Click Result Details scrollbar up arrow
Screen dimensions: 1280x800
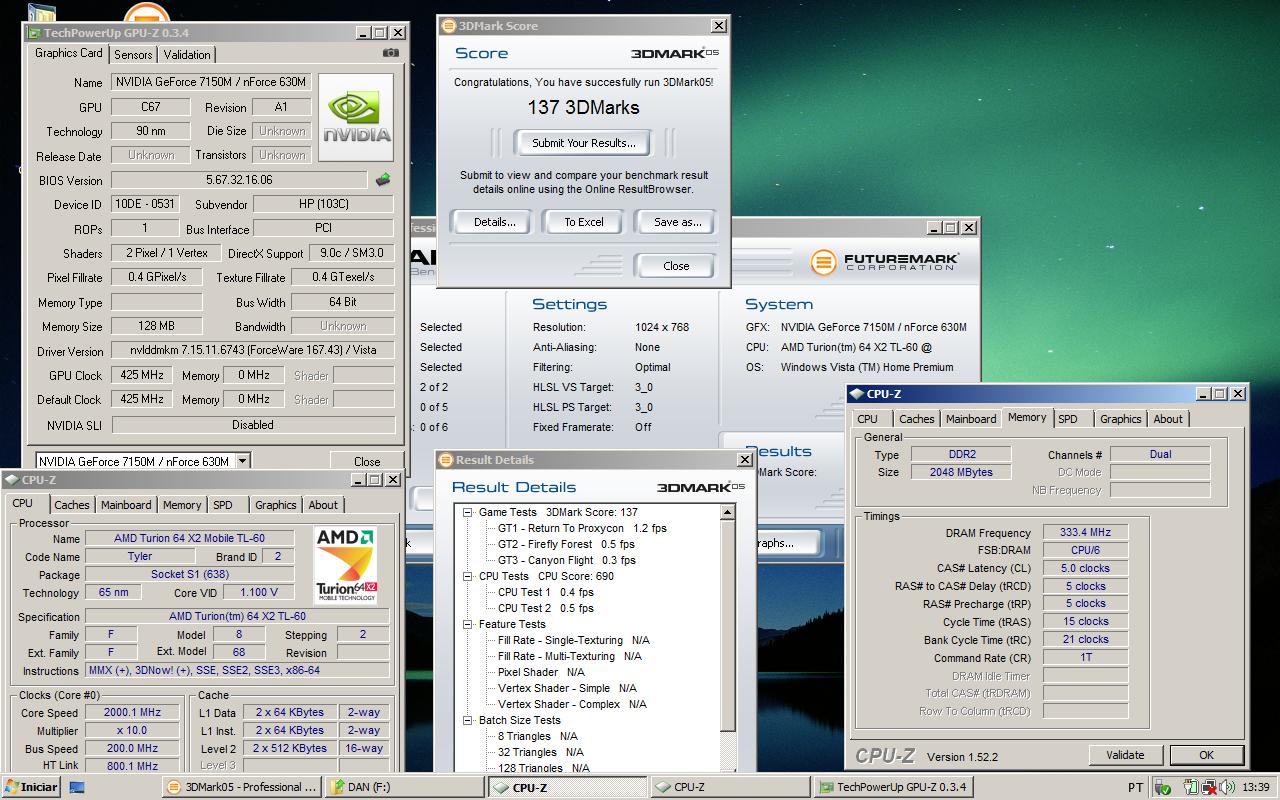[x=728, y=511]
